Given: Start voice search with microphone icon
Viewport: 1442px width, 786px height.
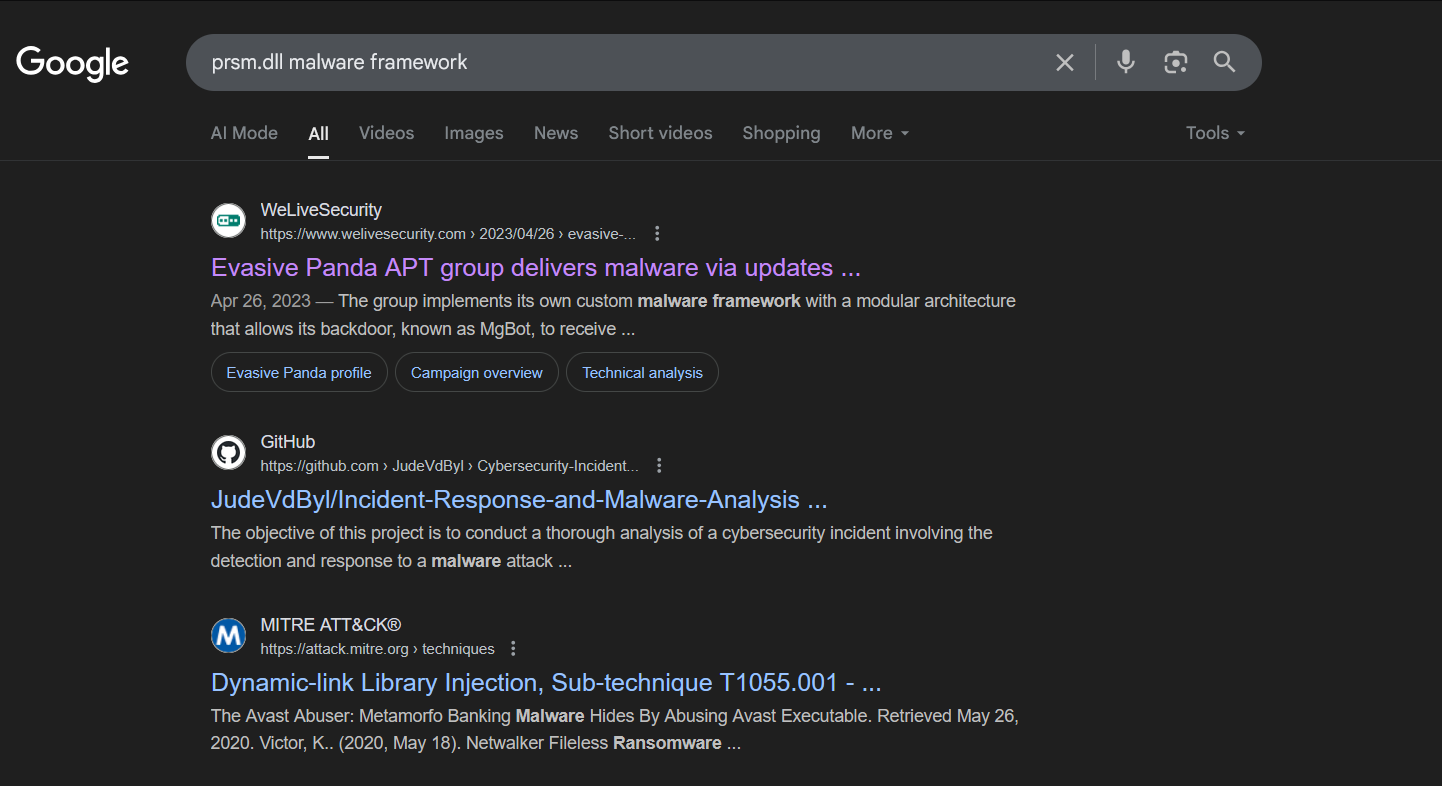Looking at the screenshot, I should 1126,62.
